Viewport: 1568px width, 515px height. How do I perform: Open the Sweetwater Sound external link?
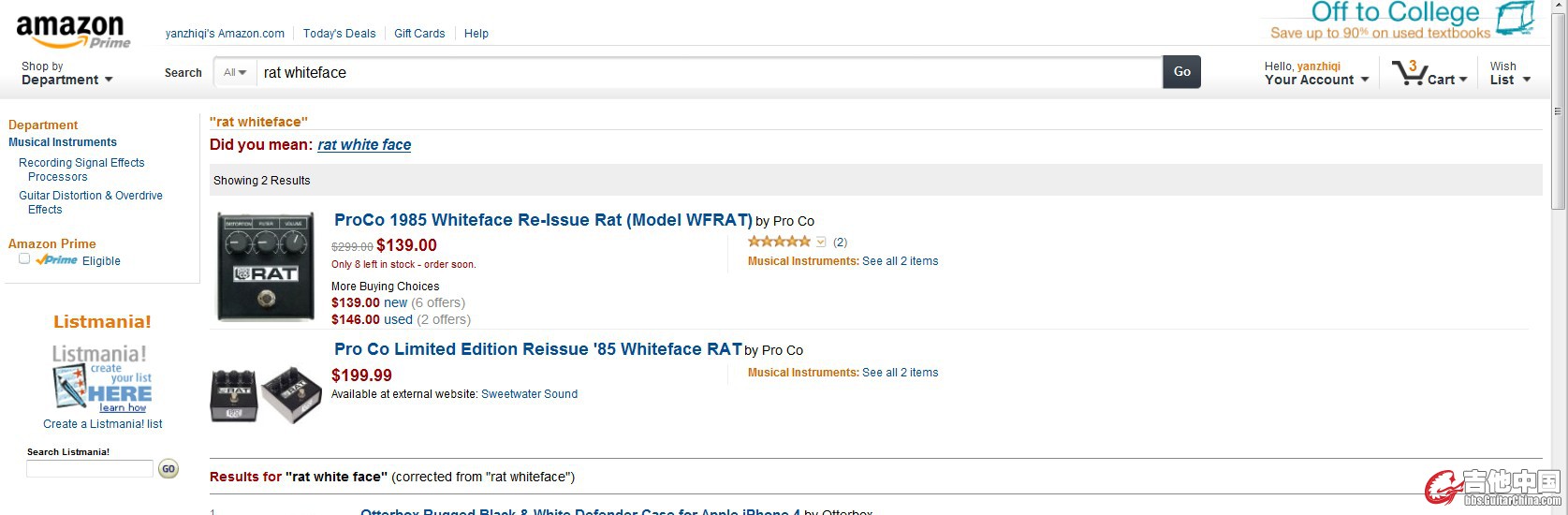529,394
